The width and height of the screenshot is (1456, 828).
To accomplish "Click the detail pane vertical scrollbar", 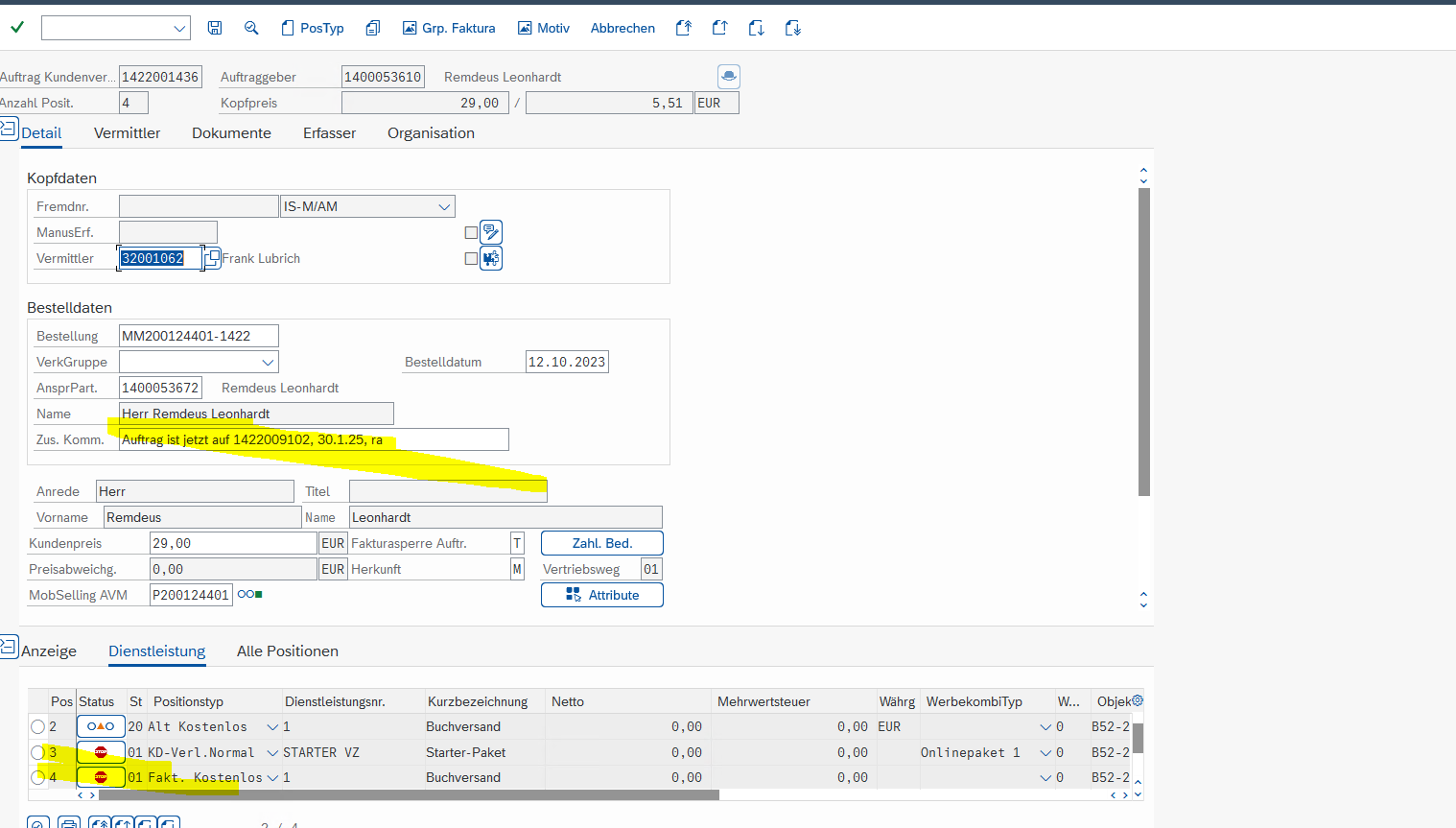I will (x=1143, y=342).
